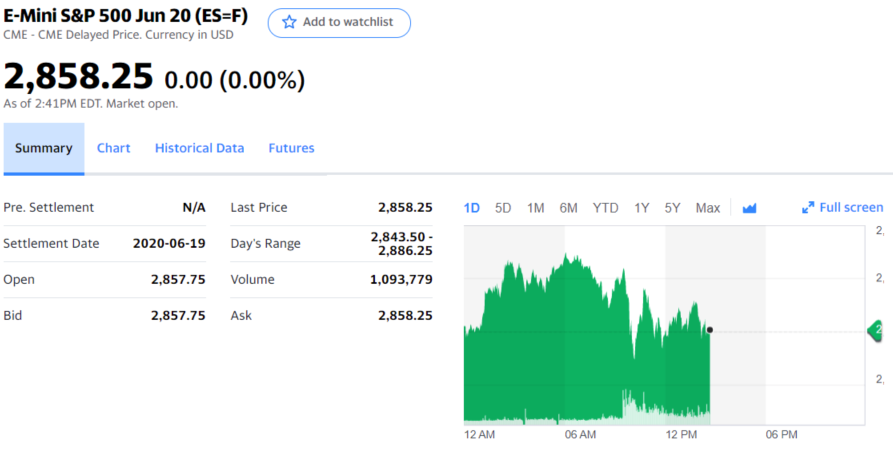Viewport: 893px width, 449px height.
Task: Select the YTD chart range
Action: tap(605, 208)
